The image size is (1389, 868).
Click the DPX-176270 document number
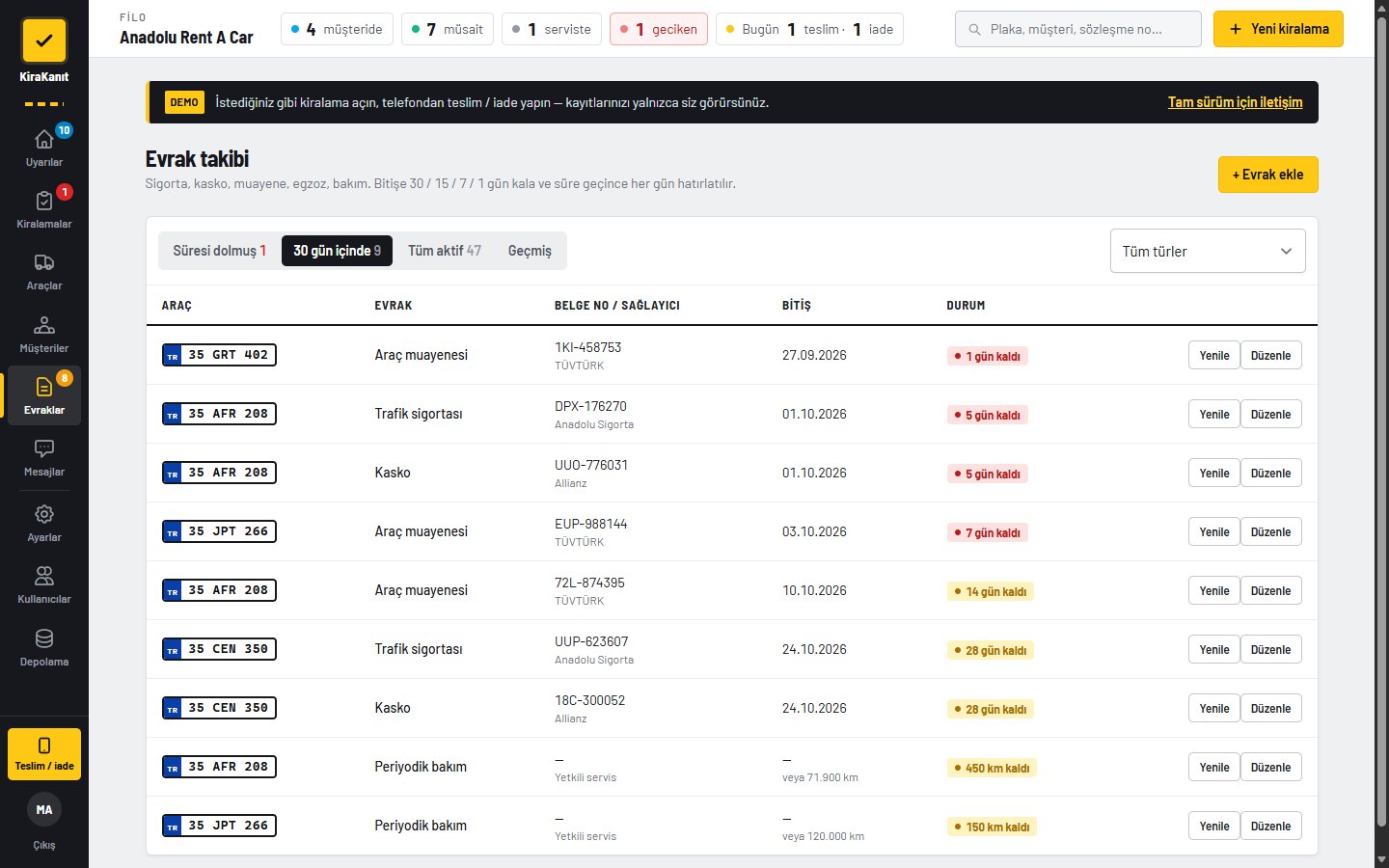(x=590, y=406)
